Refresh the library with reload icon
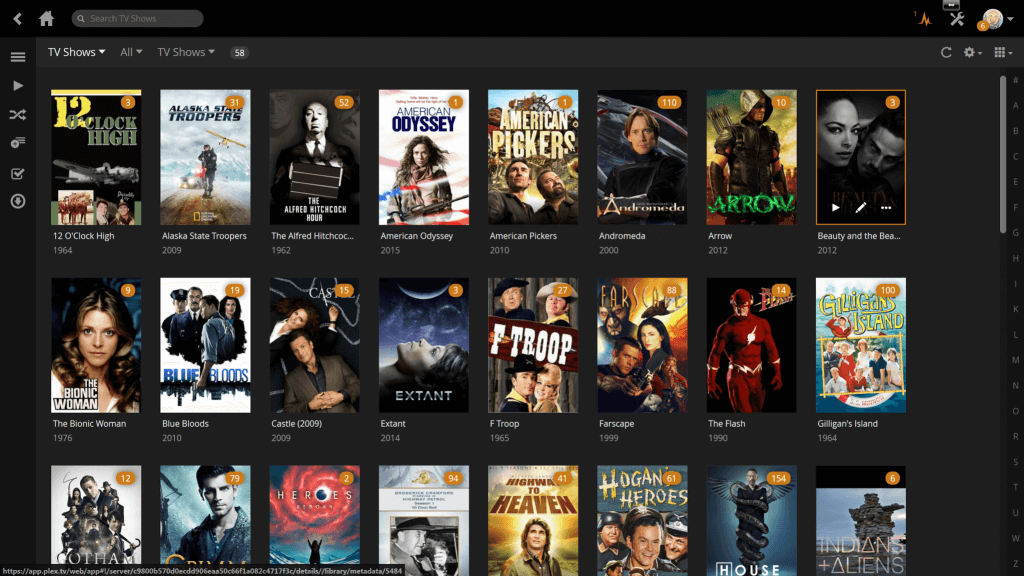Image resolution: width=1024 pixels, height=576 pixels. [946, 52]
